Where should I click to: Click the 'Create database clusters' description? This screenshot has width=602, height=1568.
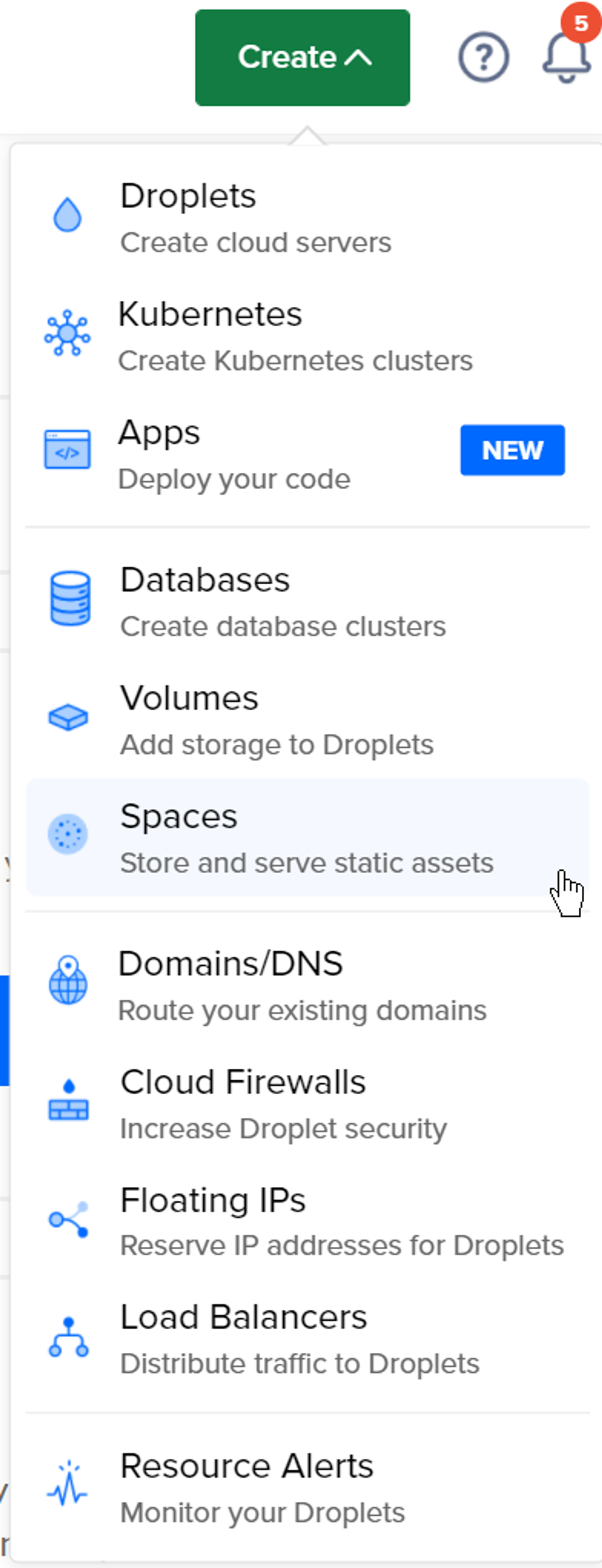click(283, 627)
